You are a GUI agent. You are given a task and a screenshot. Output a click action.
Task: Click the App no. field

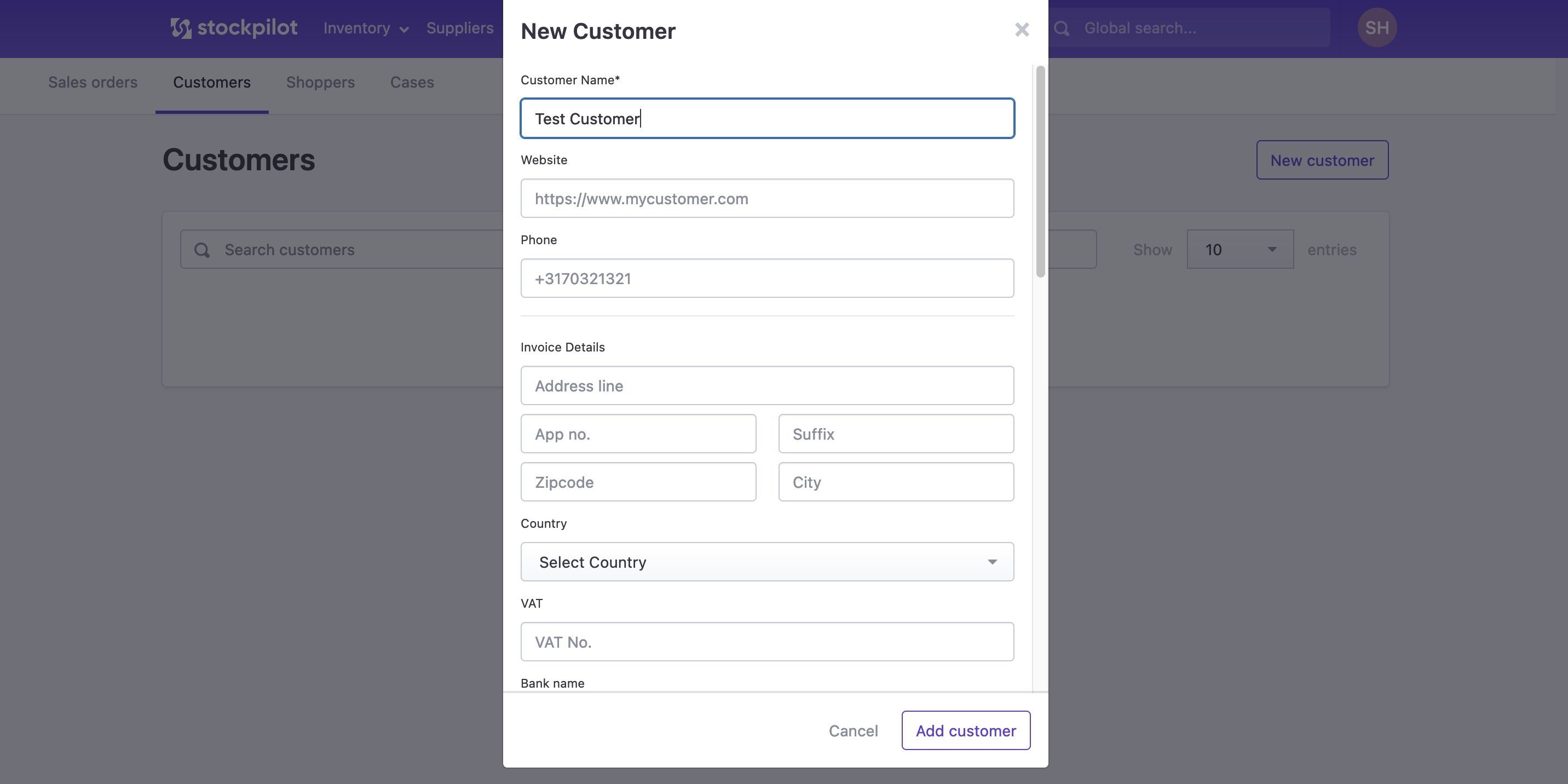pyautogui.click(x=638, y=434)
